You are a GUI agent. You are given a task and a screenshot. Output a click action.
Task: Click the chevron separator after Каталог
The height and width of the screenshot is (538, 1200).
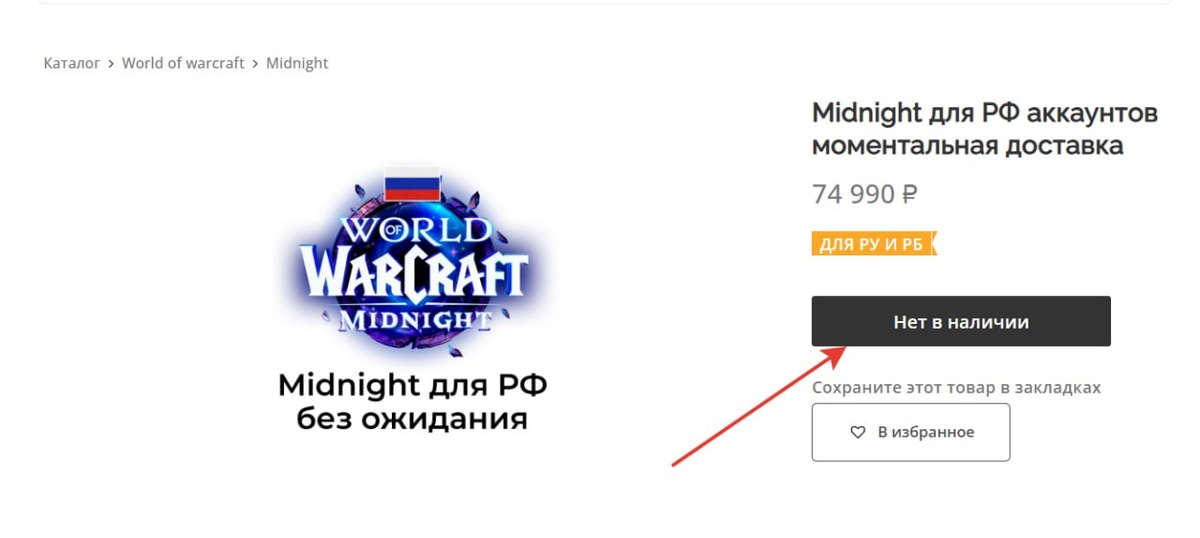[x=111, y=63]
